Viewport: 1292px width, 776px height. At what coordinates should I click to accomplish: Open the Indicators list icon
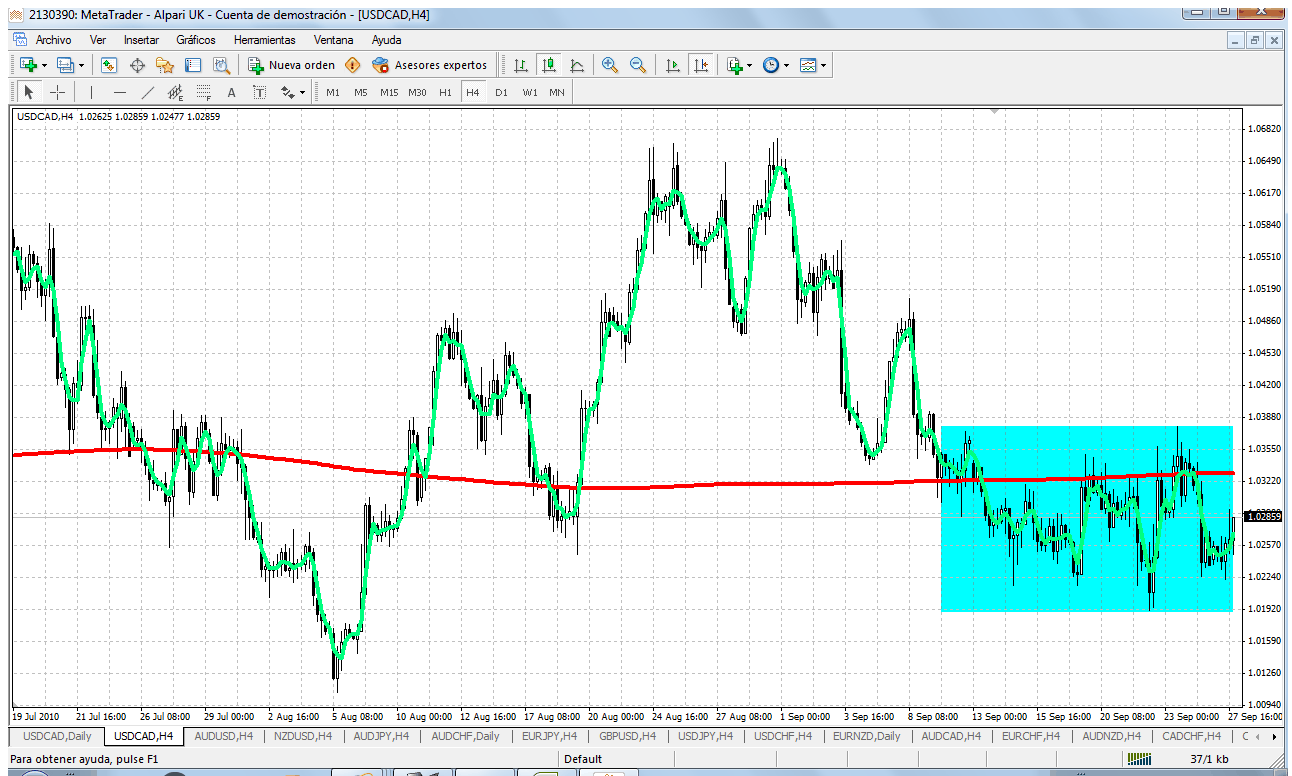point(735,65)
